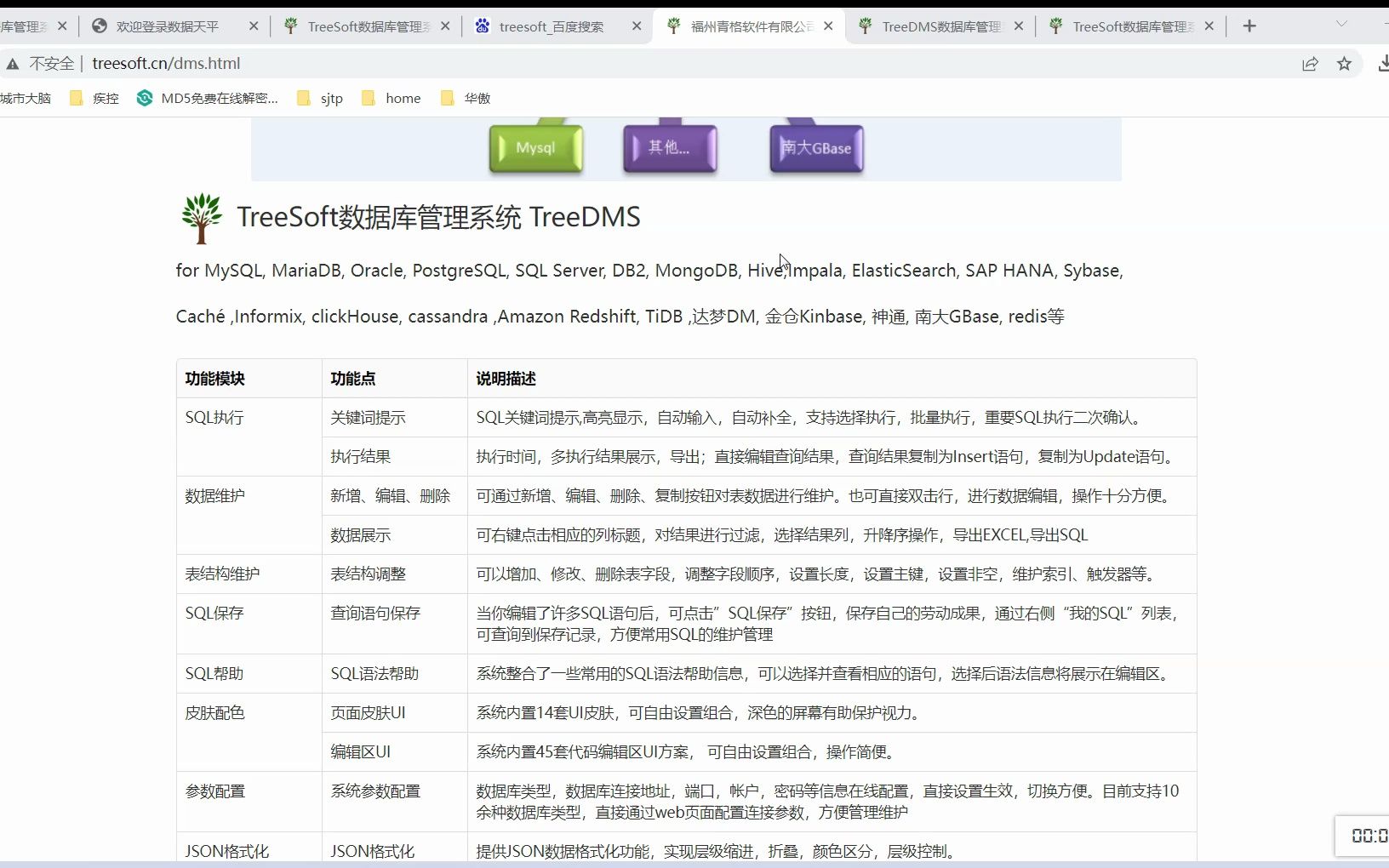1389x868 pixels.
Task: Select the 南大GBase database button
Action: coord(816,146)
